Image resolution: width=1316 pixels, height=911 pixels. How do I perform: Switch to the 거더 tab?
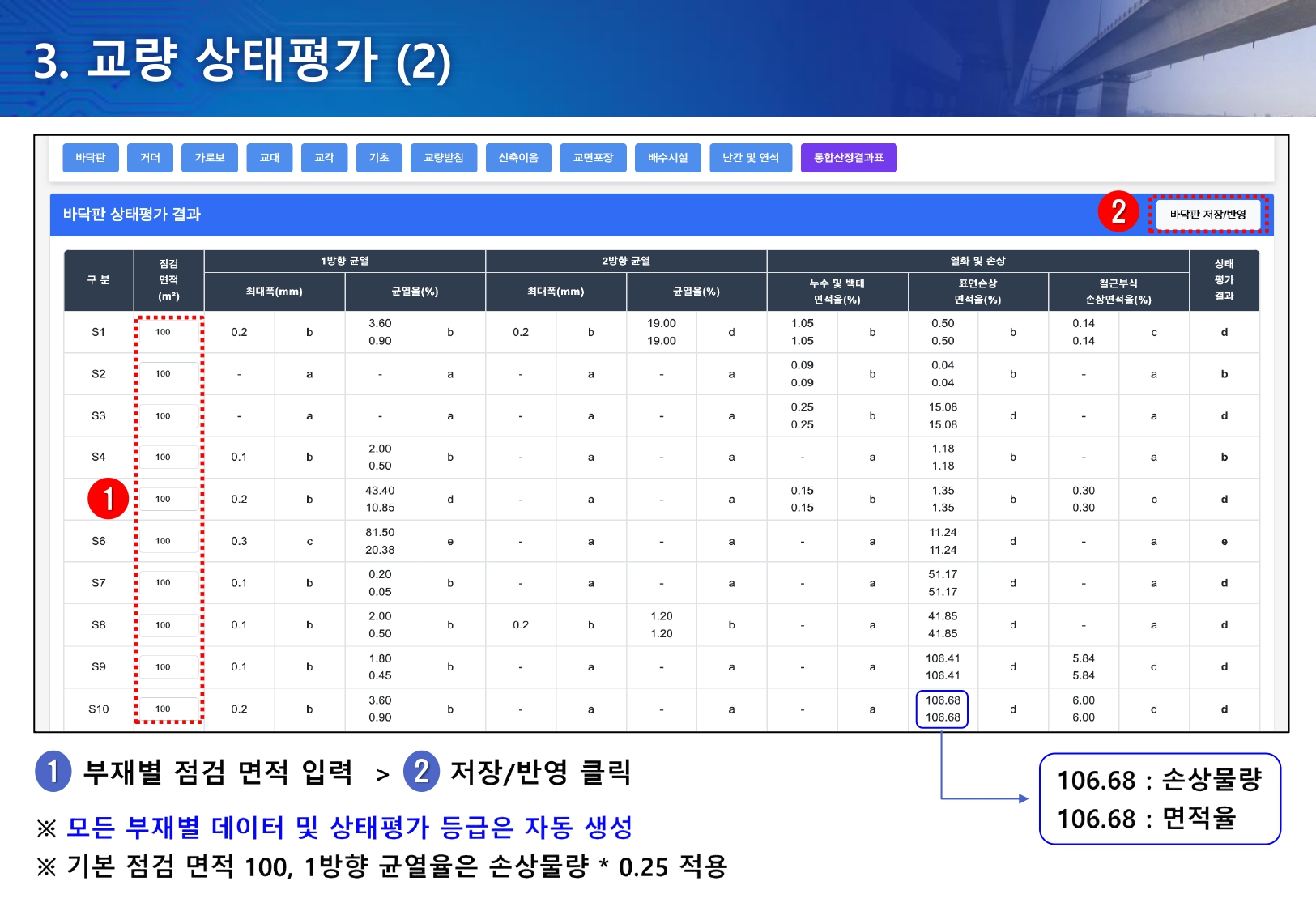[x=150, y=158]
